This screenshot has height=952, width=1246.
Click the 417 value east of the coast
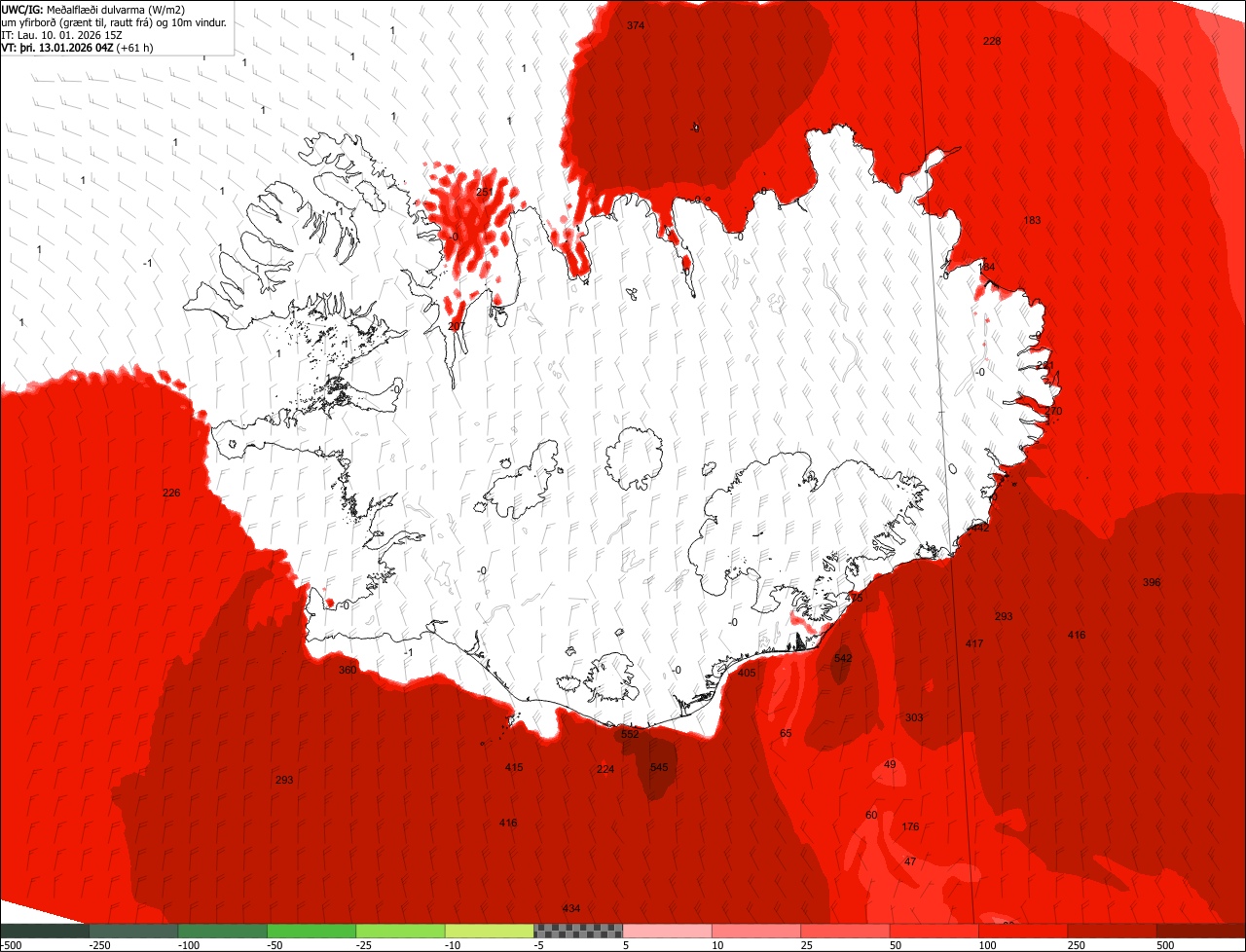pyautogui.click(x=974, y=643)
